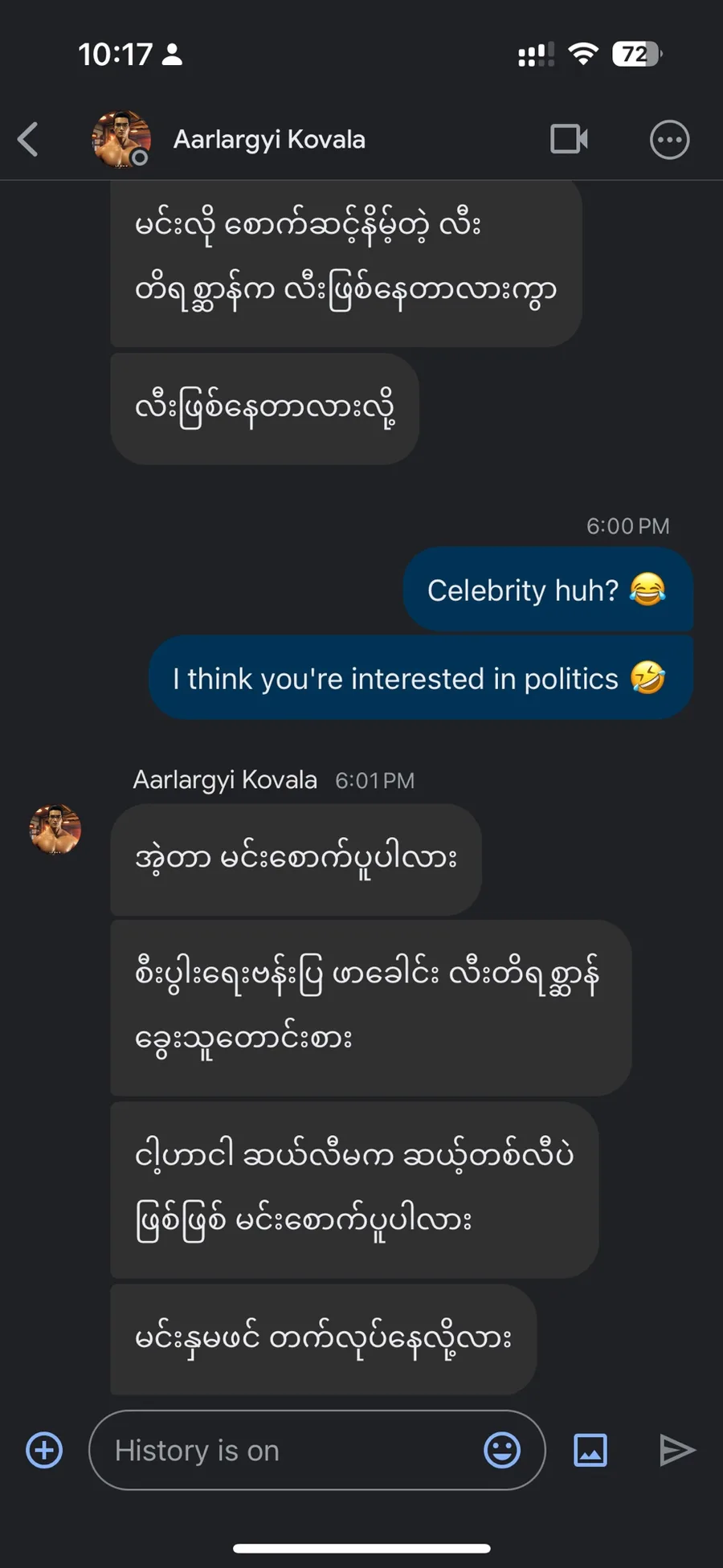Image resolution: width=723 pixels, height=1568 pixels.
Task: Tap the 10:17 clock in status bar
Action: pyautogui.click(x=115, y=55)
